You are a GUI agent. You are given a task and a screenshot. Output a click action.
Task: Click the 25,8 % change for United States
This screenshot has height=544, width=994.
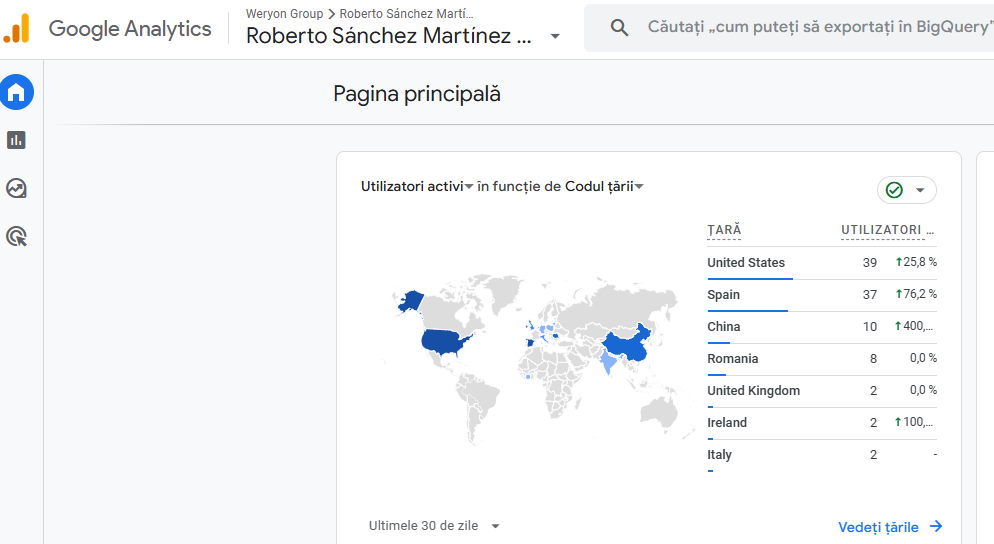916,262
